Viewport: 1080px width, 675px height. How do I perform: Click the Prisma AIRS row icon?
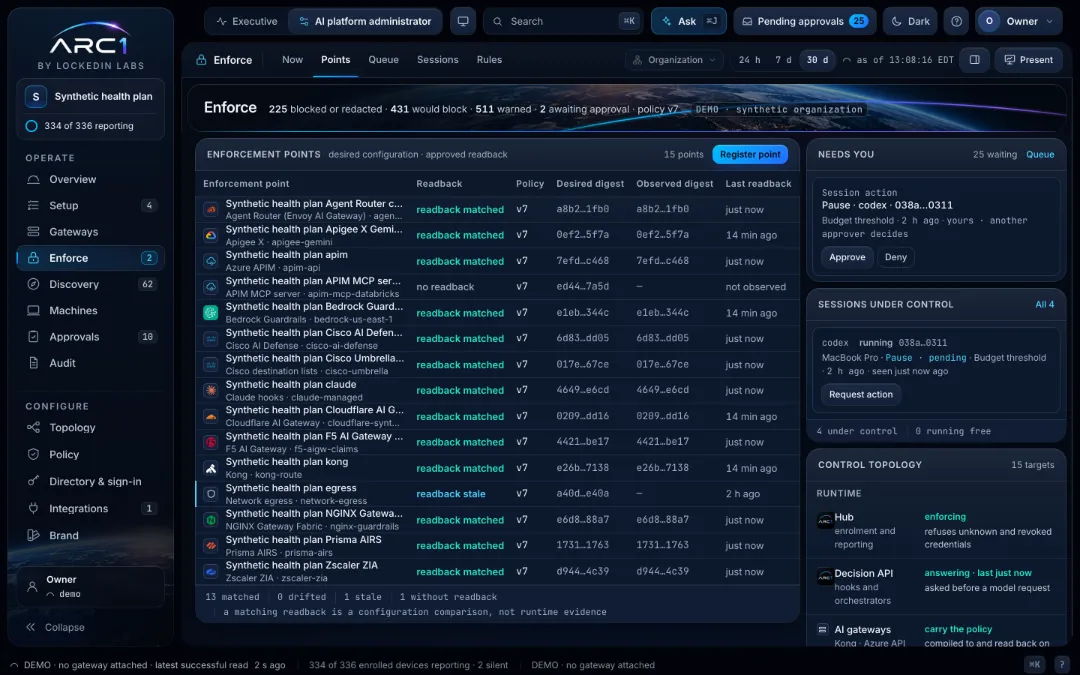tap(211, 546)
